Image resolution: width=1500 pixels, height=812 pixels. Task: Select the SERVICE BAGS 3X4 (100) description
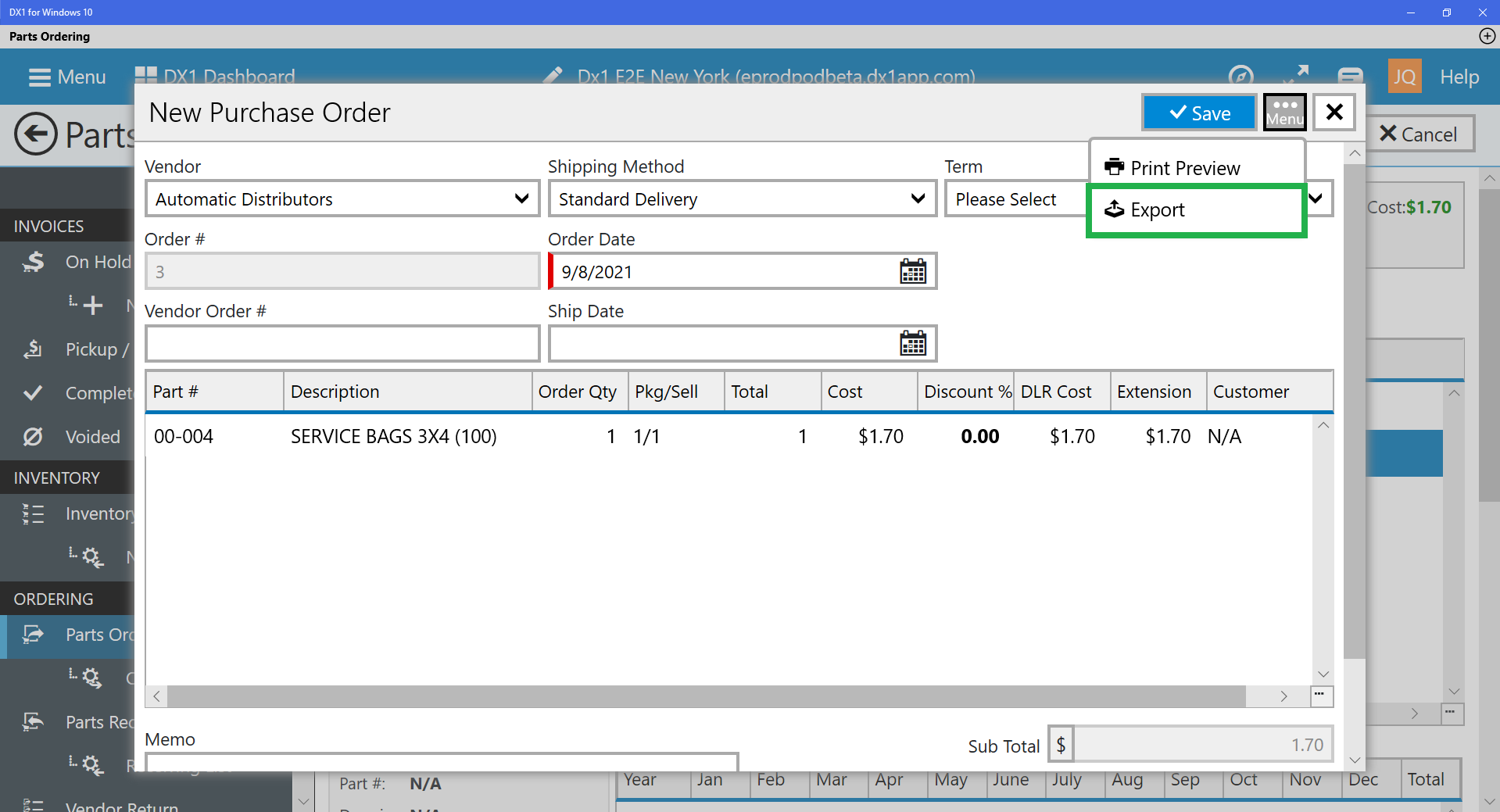(394, 436)
